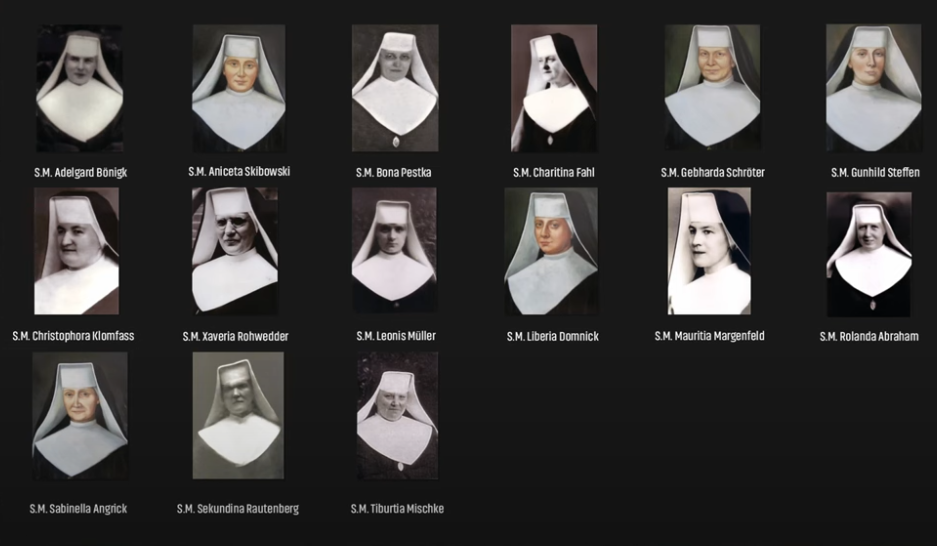This screenshot has height=546, width=937.
Task: Select the caption 'S.M. Gunhild Steffen'
Action: point(875,173)
